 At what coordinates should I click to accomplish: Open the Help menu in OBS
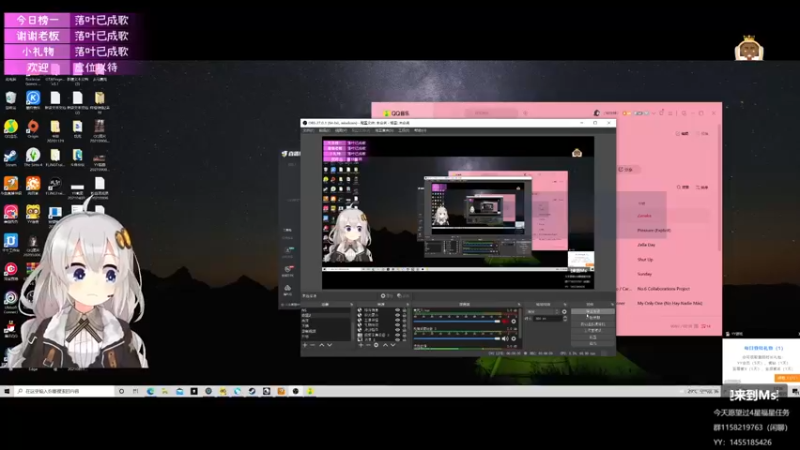coord(420,131)
